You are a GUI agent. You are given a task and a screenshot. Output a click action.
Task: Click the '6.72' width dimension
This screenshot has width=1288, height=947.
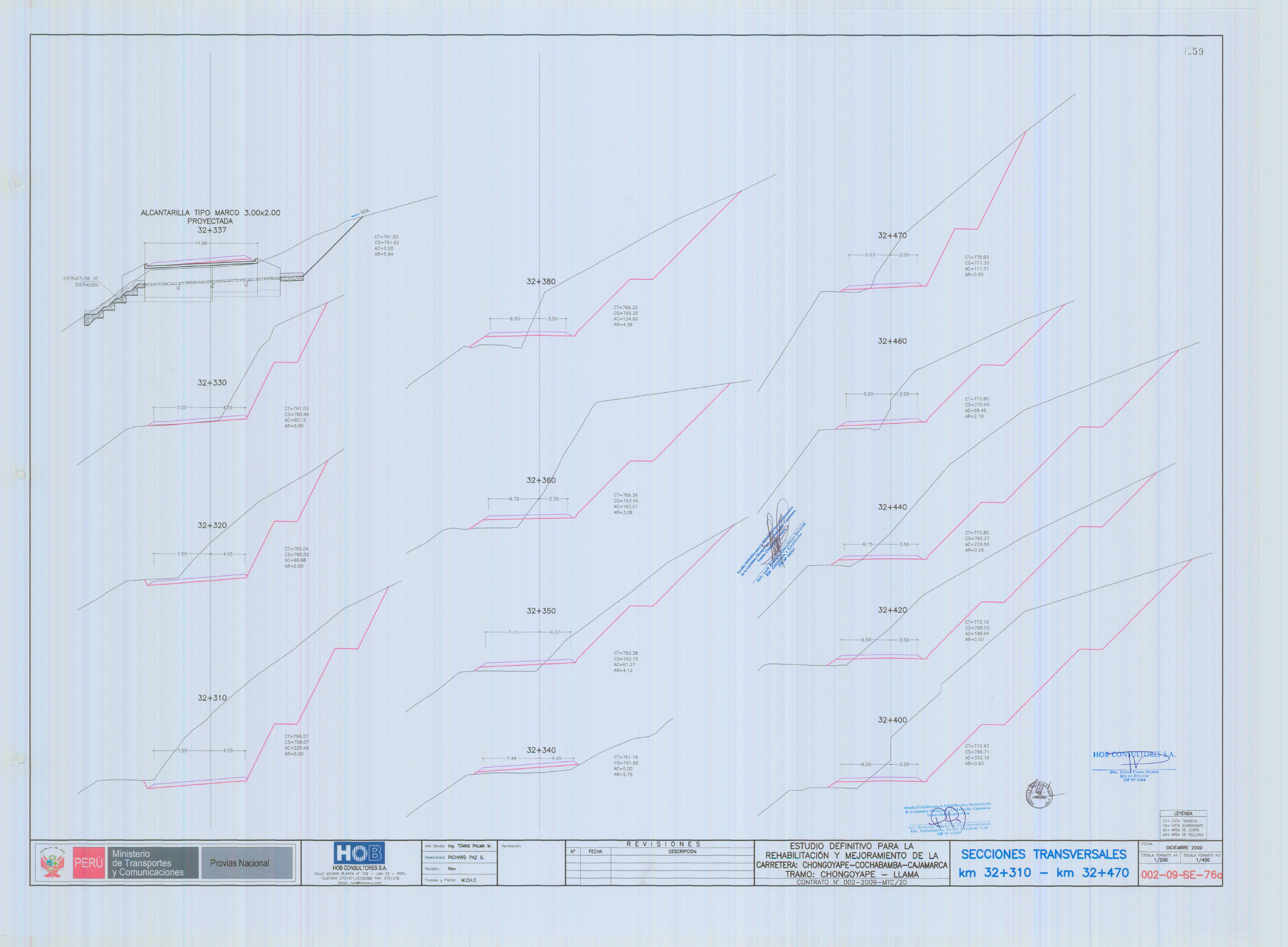click(514, 499)
